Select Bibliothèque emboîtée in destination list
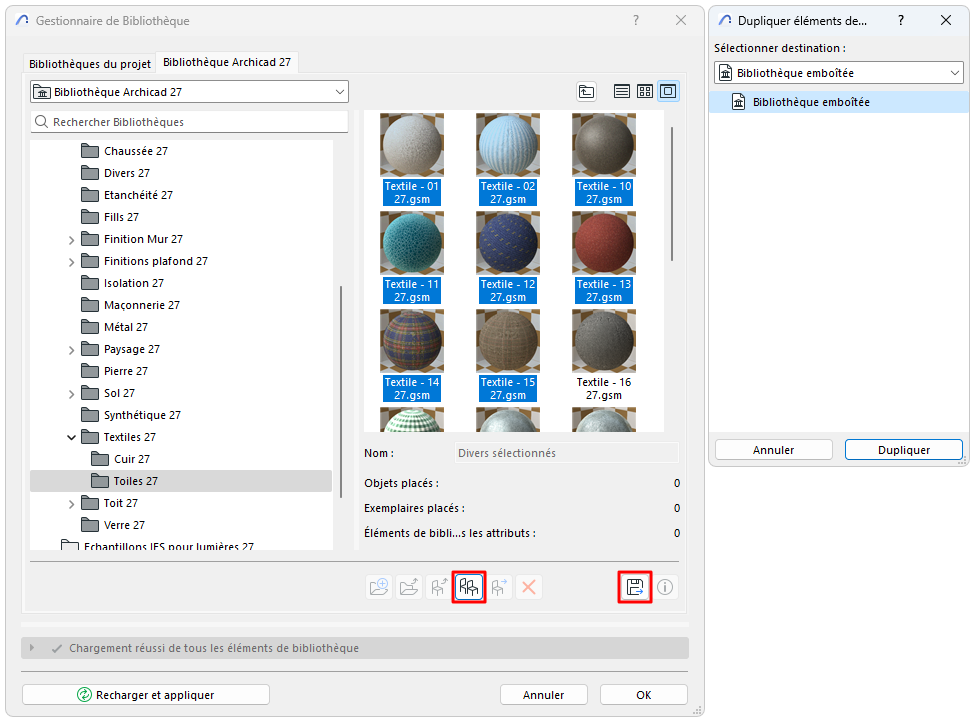This screenshot has height=722, width=972. pyautogui.click(x=839, y=102)
